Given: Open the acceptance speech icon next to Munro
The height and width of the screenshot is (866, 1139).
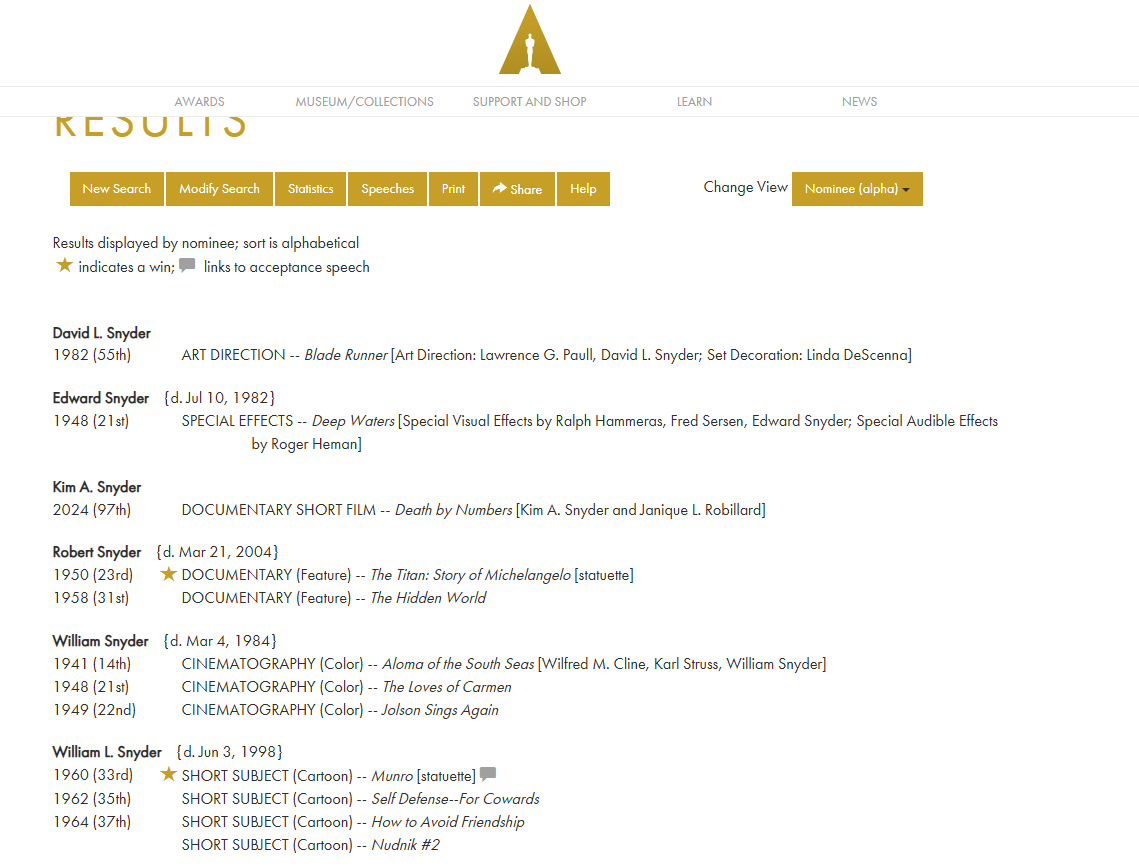Looking at the screenshot, I should (488, 774).
